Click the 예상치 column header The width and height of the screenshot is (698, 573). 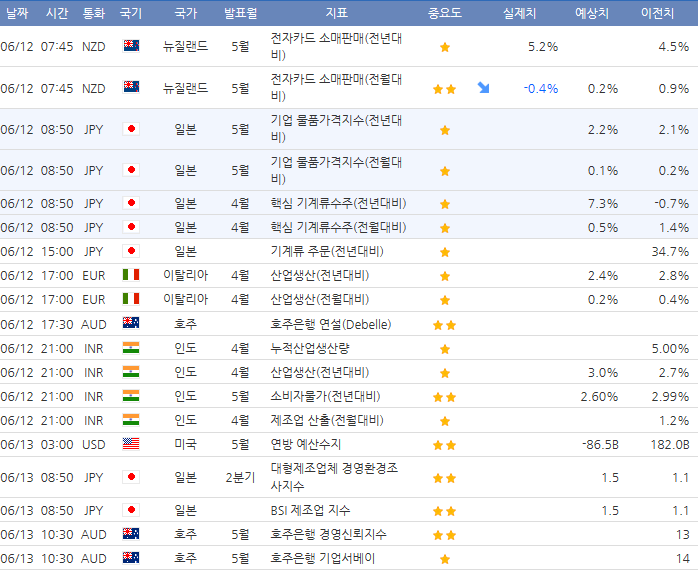coord(592,13)
